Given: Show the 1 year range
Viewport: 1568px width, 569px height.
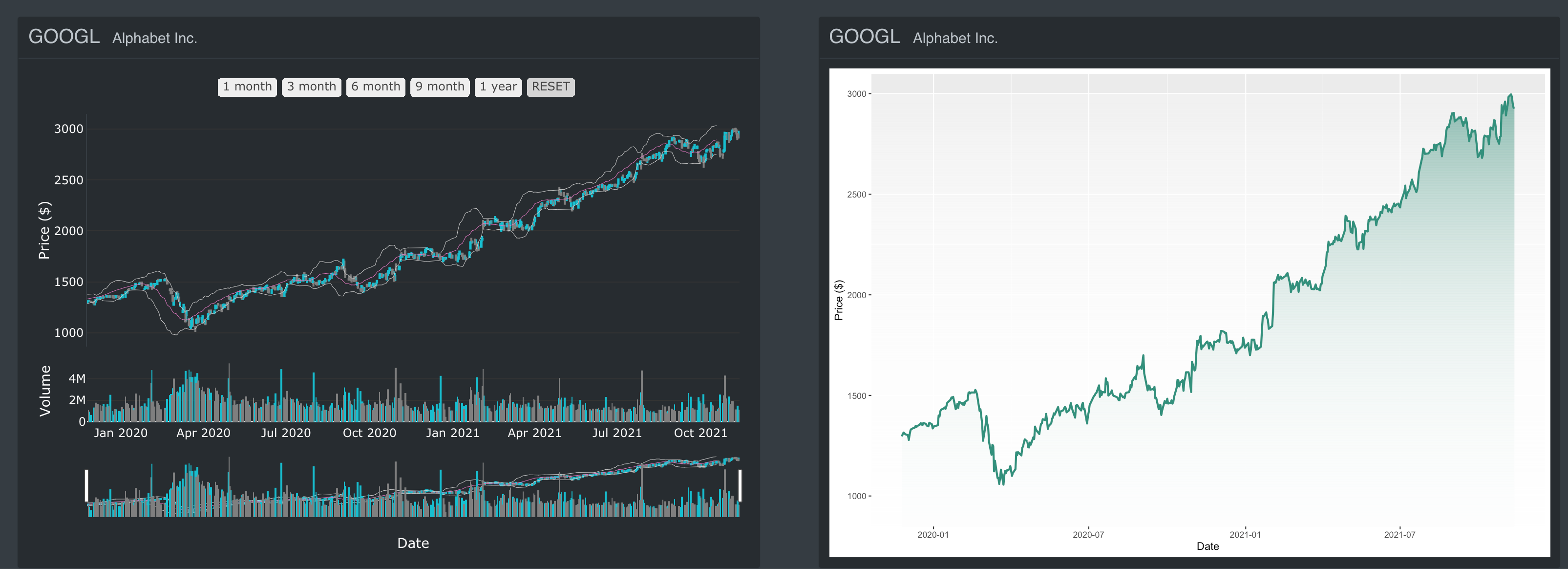Looking at the screenshot, I should click(498, 87).
